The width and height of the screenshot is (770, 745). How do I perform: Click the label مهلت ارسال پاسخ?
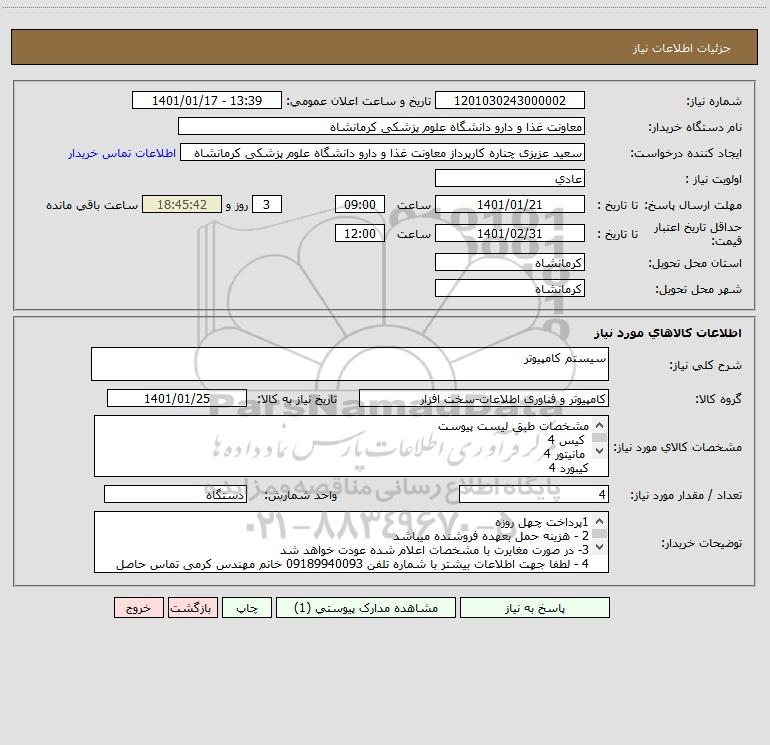tap(693, 205)
